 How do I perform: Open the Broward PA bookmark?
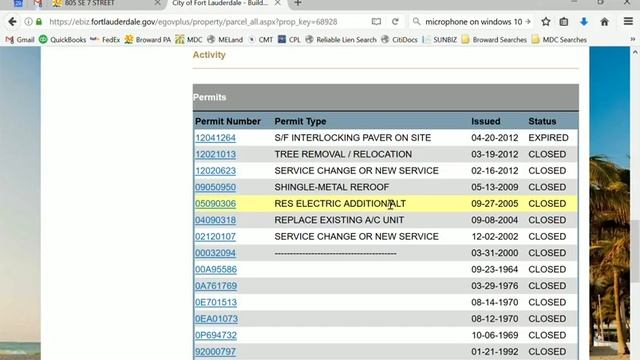click(x=148, y=40)
